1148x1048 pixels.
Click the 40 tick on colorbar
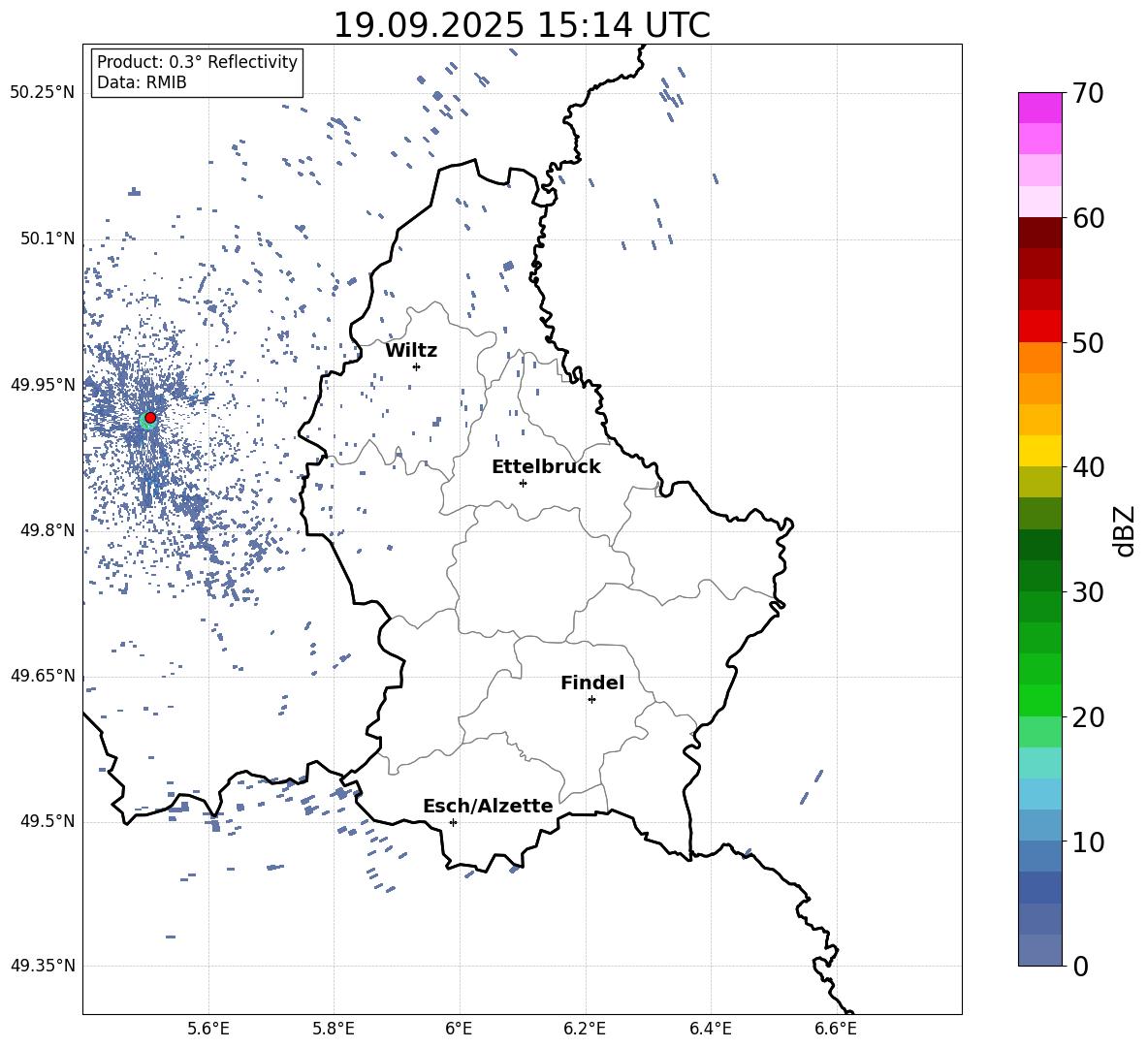tap(1088, 467)
